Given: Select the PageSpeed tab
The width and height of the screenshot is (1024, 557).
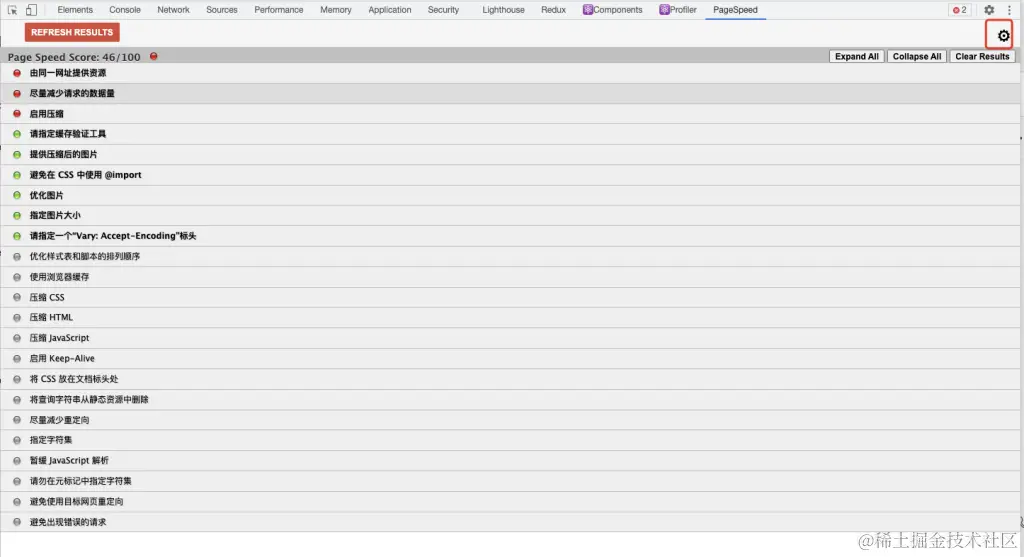Looking at the screenshot, I should (735, 10).
